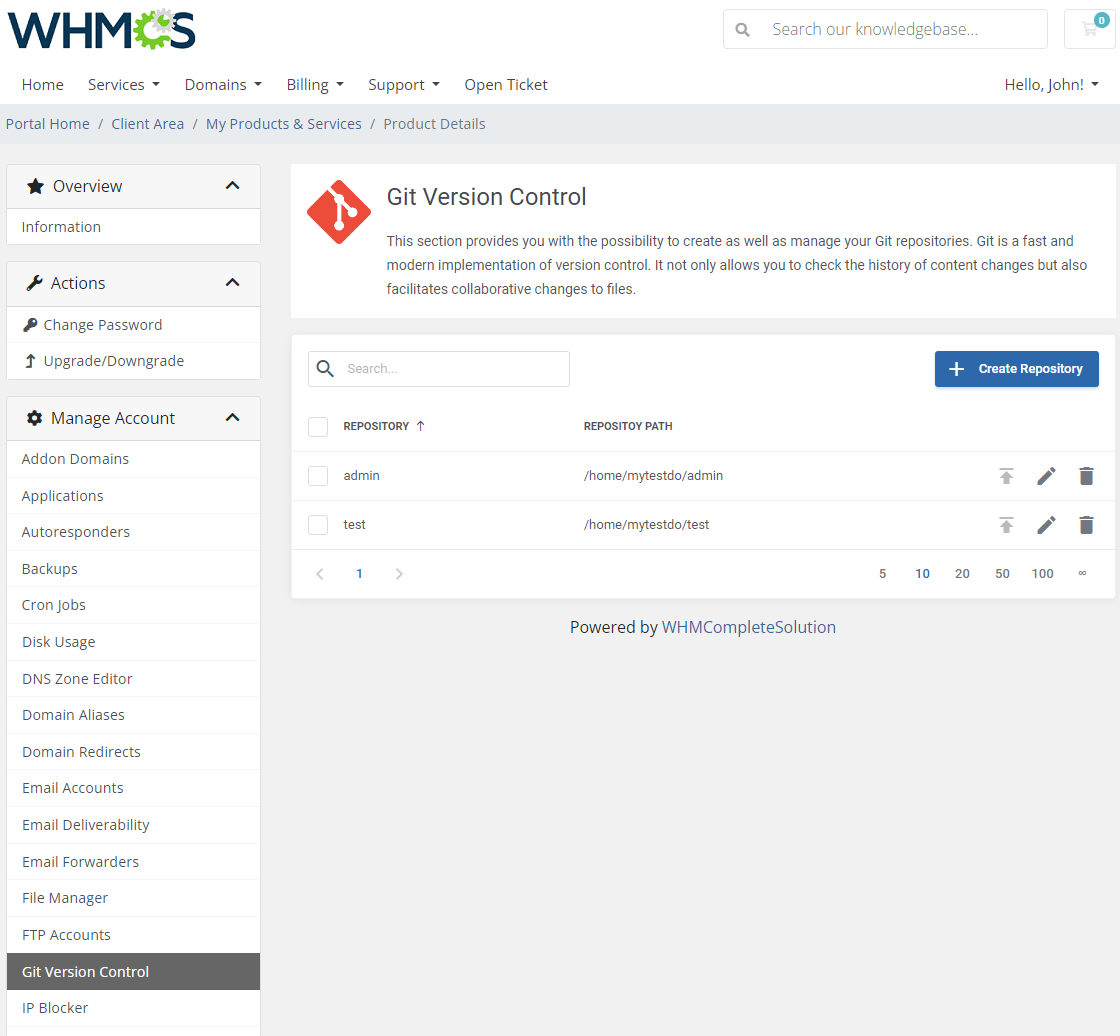Screen dimensions: 1120x1036
Task: Go to previous page arrow
Action: [320, 574]
